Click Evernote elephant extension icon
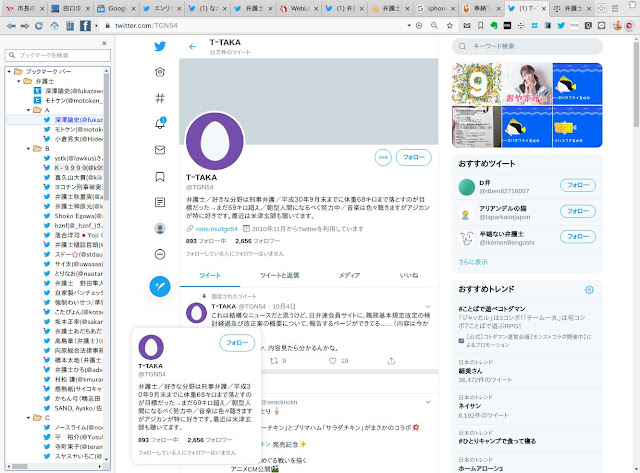 tap(494, 26)
